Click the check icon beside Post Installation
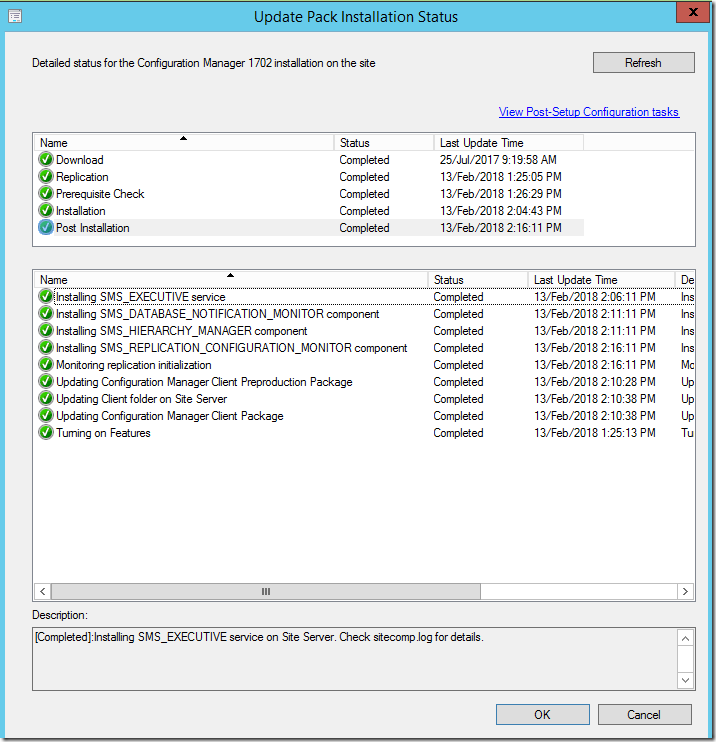Image resolution: width=716 pixels, height=742 pixels. (x=45, y=228)
